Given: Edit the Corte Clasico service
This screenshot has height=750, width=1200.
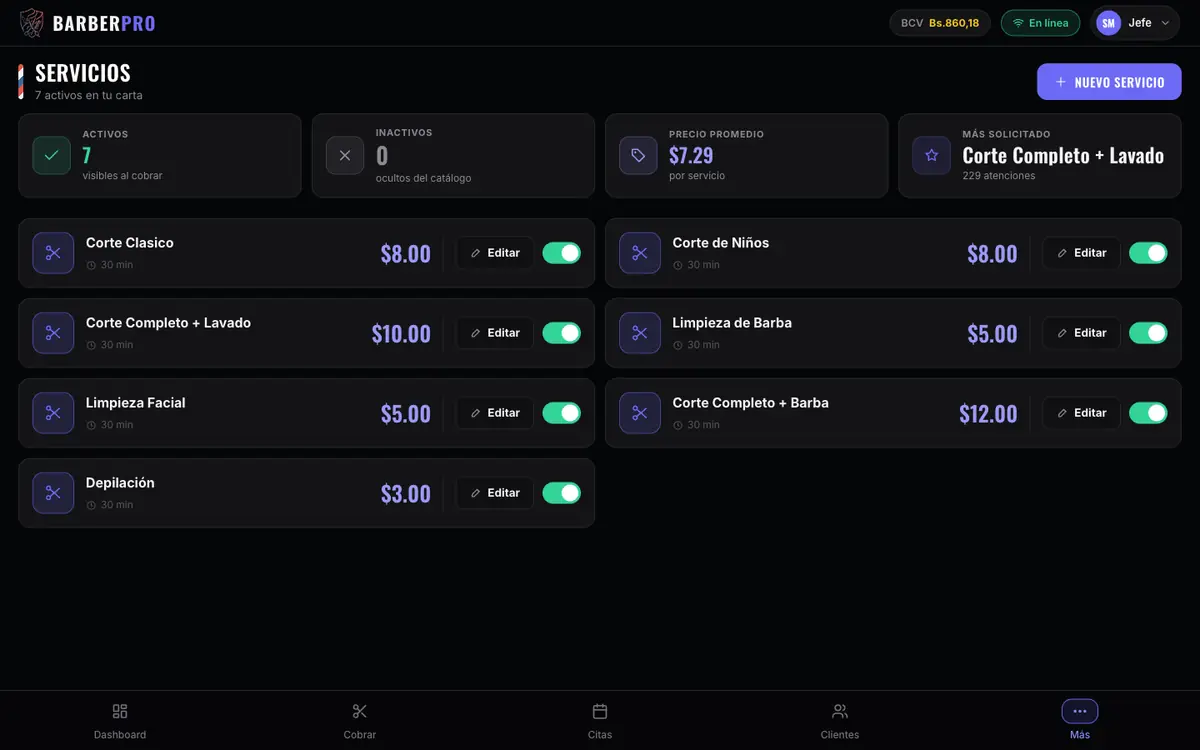Looking at the screenshot, I should pos(495,253).
